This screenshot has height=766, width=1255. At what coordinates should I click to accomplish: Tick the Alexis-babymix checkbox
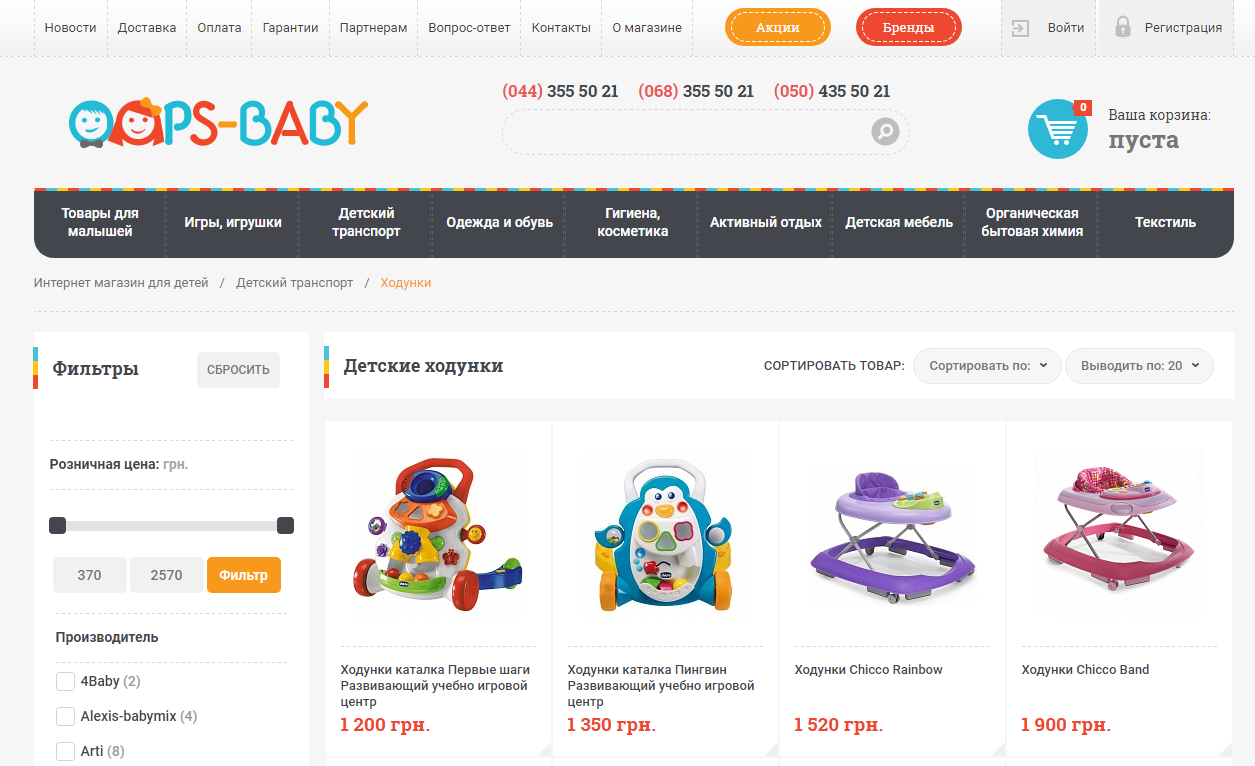tap(65, 716)
